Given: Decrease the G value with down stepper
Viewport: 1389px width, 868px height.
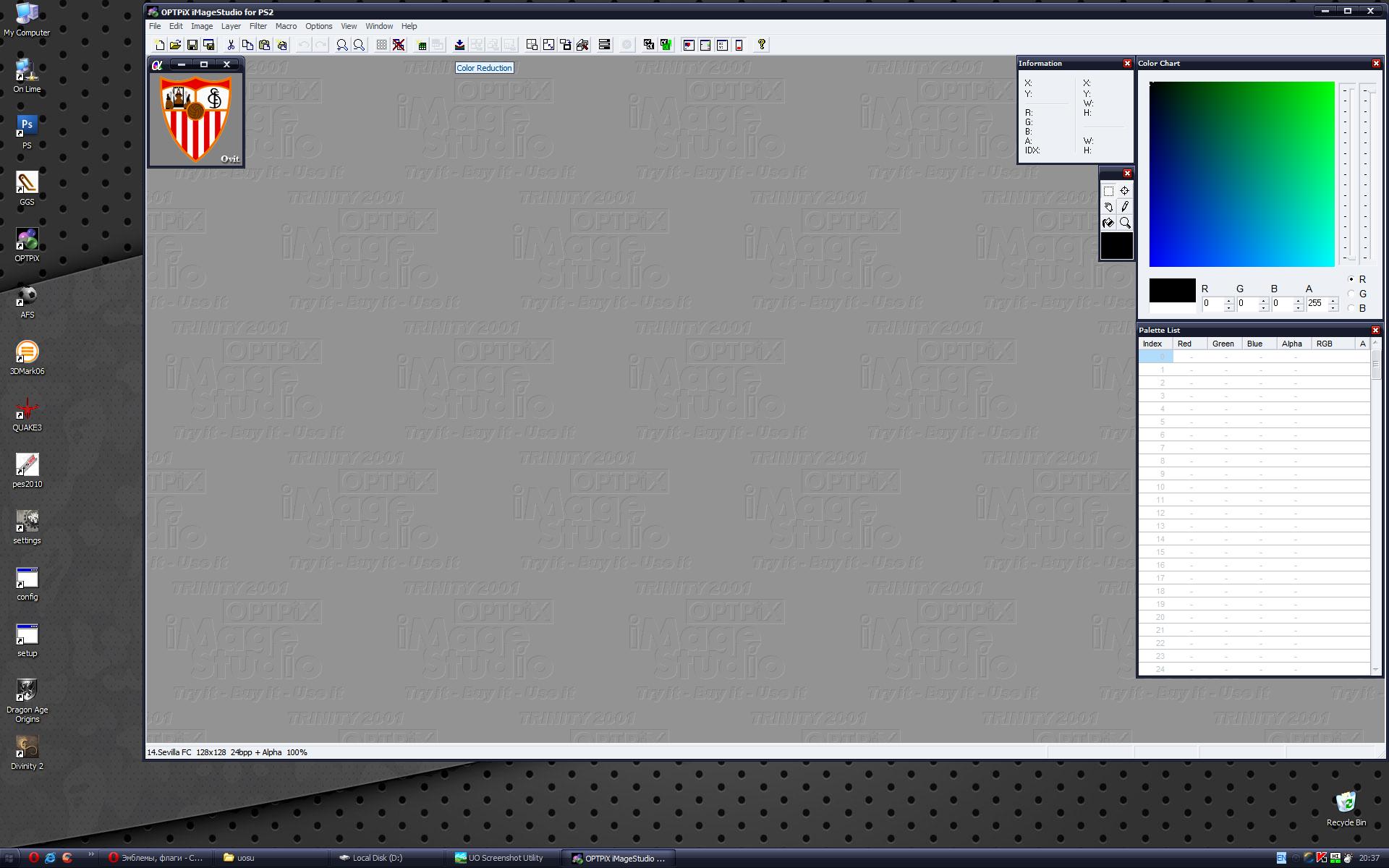Looking at the screenshot, I should (1263, 308).
